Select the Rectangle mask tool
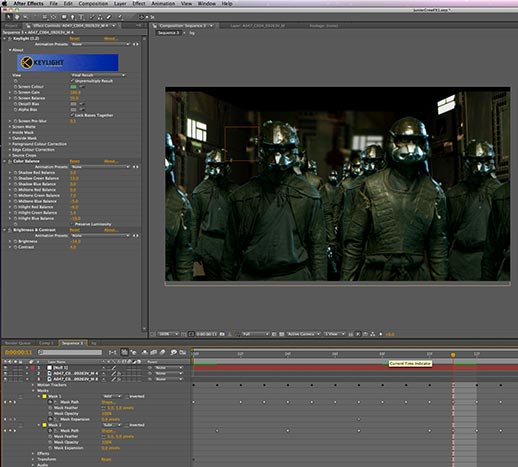The height and width of the screenshot is (467, 518). click(64, 17)
